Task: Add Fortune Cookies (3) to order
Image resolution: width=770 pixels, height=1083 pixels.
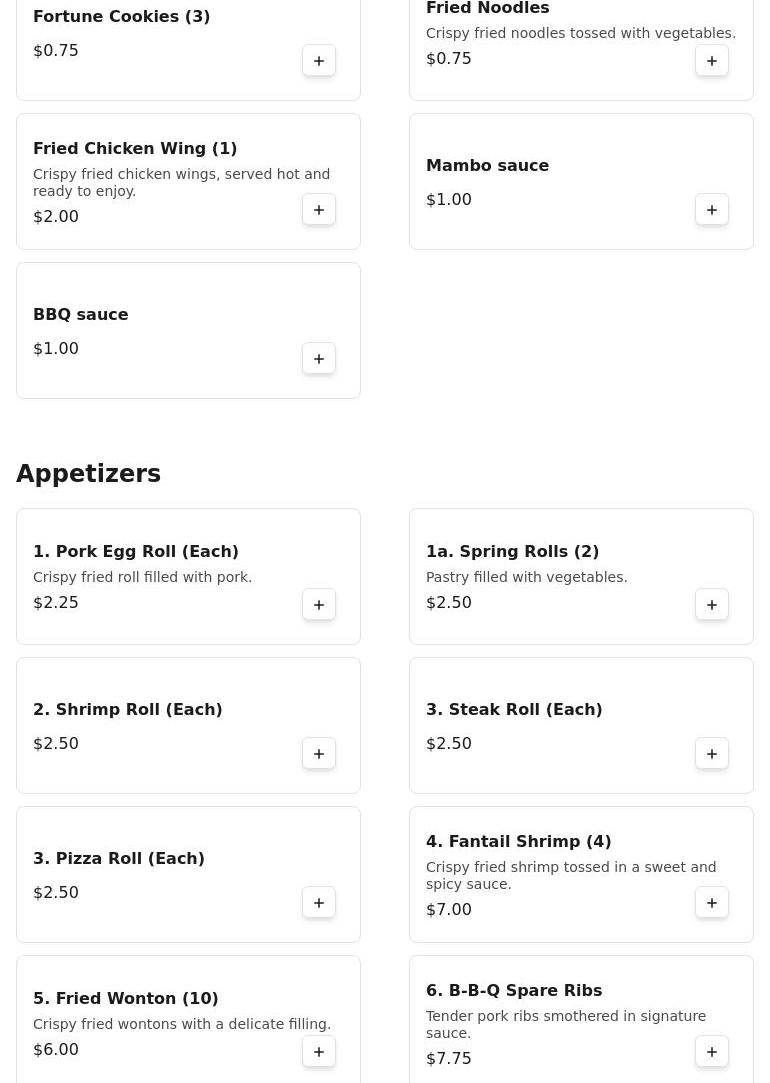Action: pos(319,61)
